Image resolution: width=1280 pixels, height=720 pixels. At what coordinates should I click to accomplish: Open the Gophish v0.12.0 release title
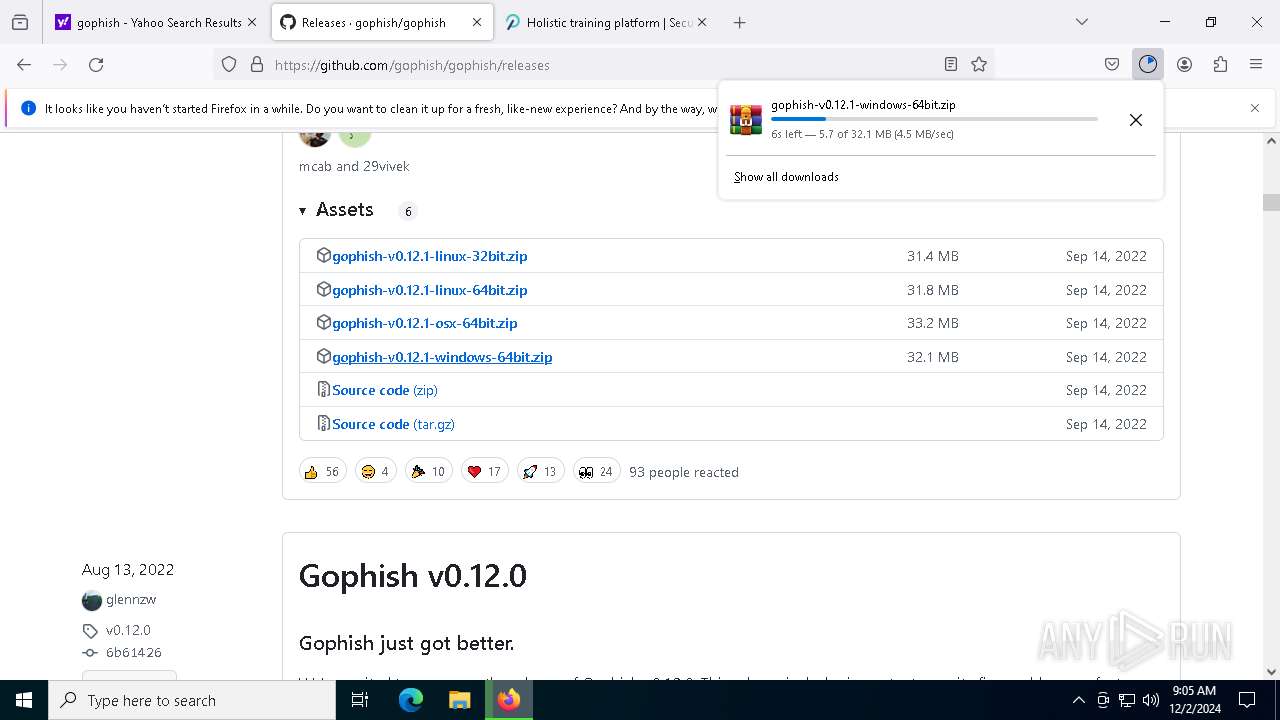[x=412, y=575]
